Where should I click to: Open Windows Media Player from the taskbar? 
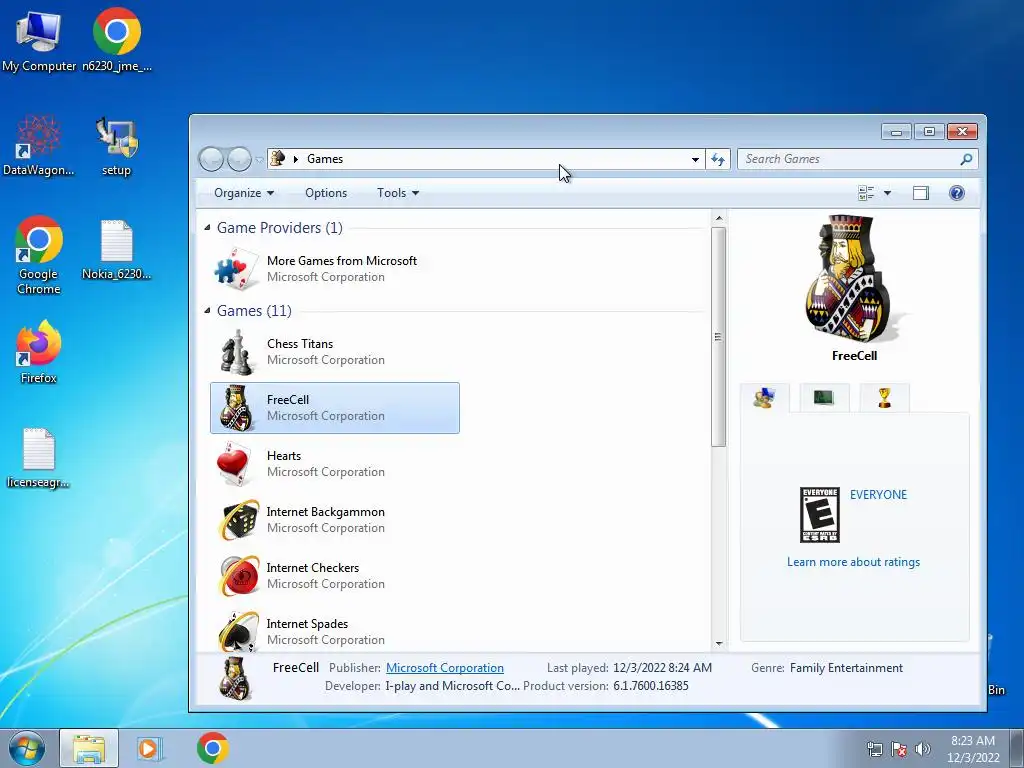[150, 748]
